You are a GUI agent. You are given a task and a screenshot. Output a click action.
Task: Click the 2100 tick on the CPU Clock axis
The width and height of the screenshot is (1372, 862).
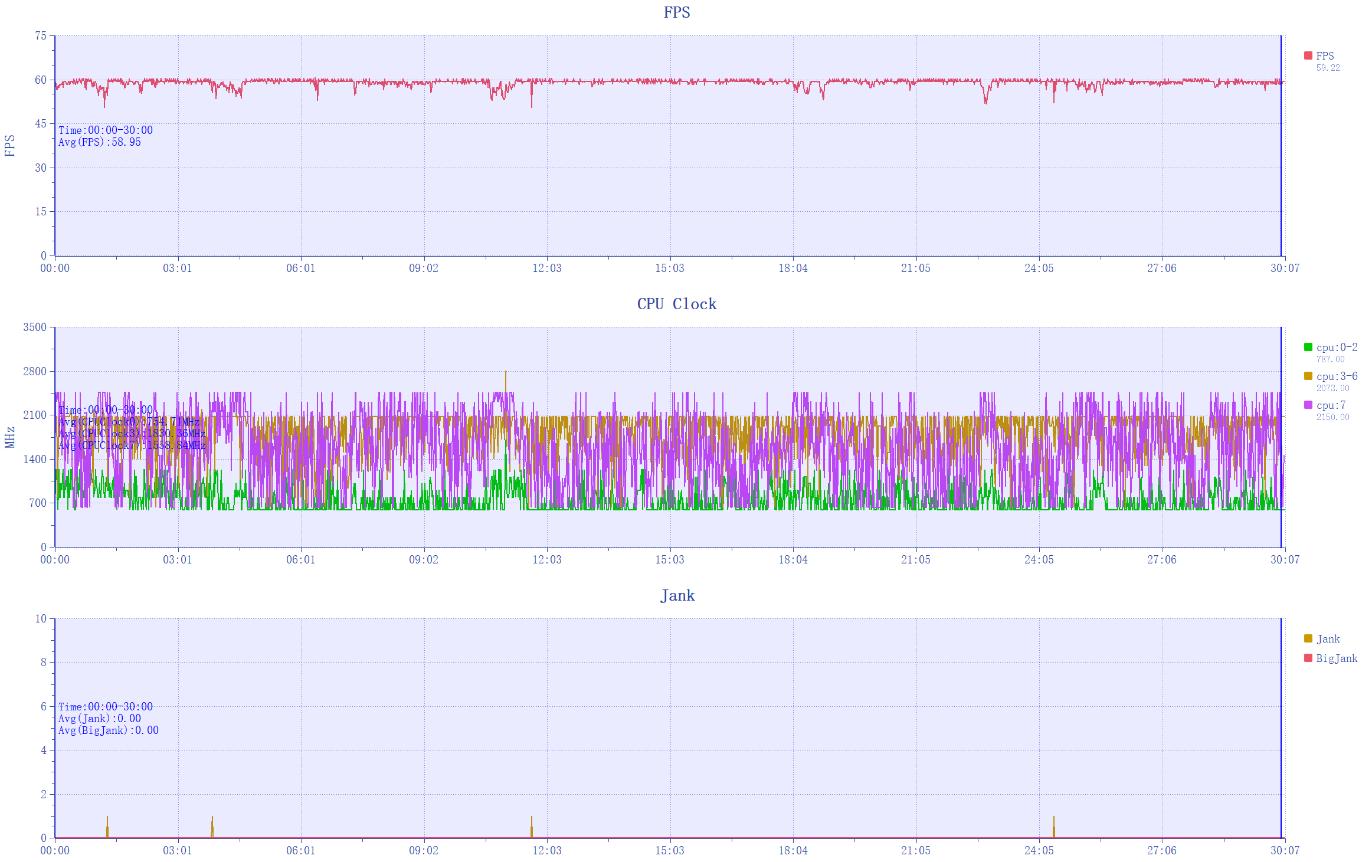coord(35,415)
